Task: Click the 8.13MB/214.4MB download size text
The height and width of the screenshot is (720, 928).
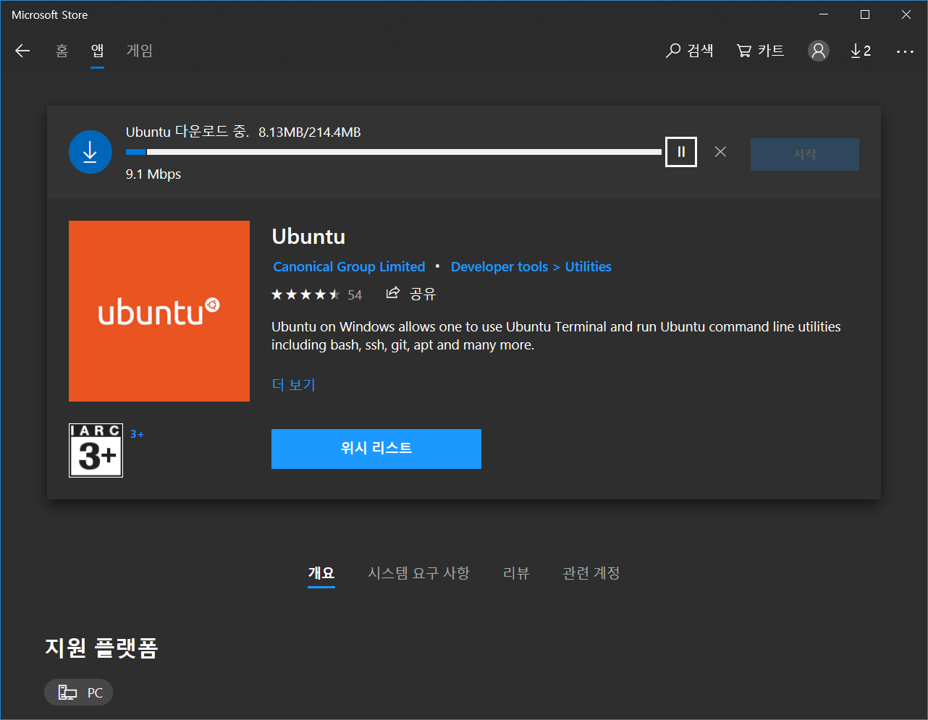Action: click(310, 133)
